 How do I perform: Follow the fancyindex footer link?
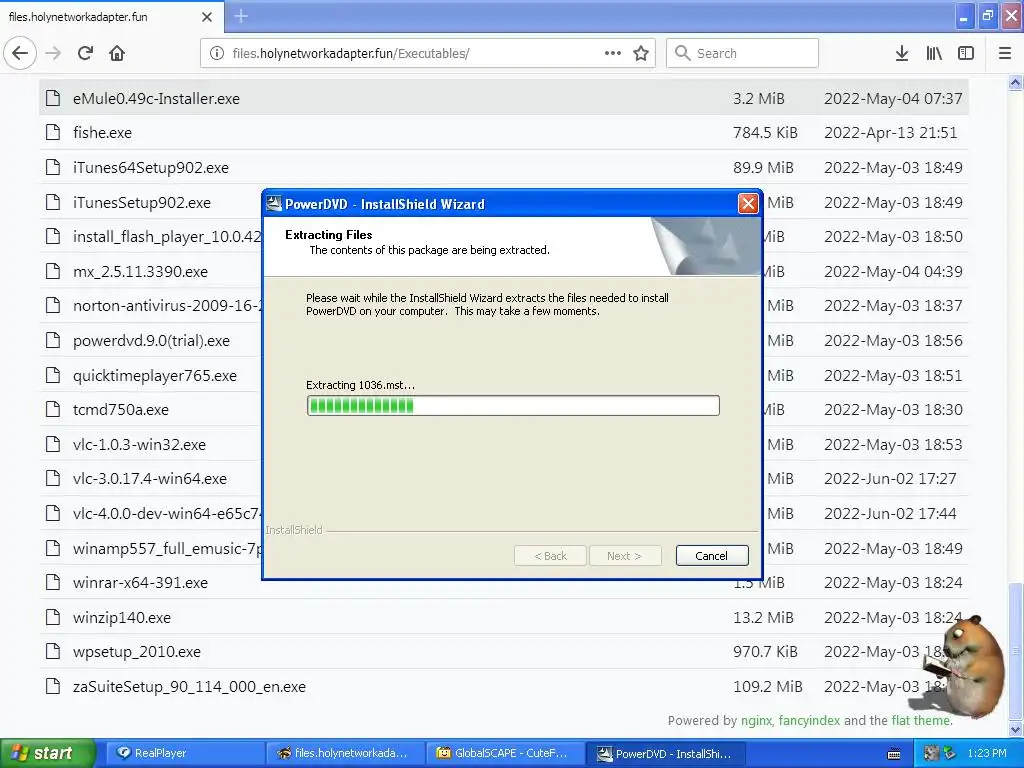coord(809,720)
